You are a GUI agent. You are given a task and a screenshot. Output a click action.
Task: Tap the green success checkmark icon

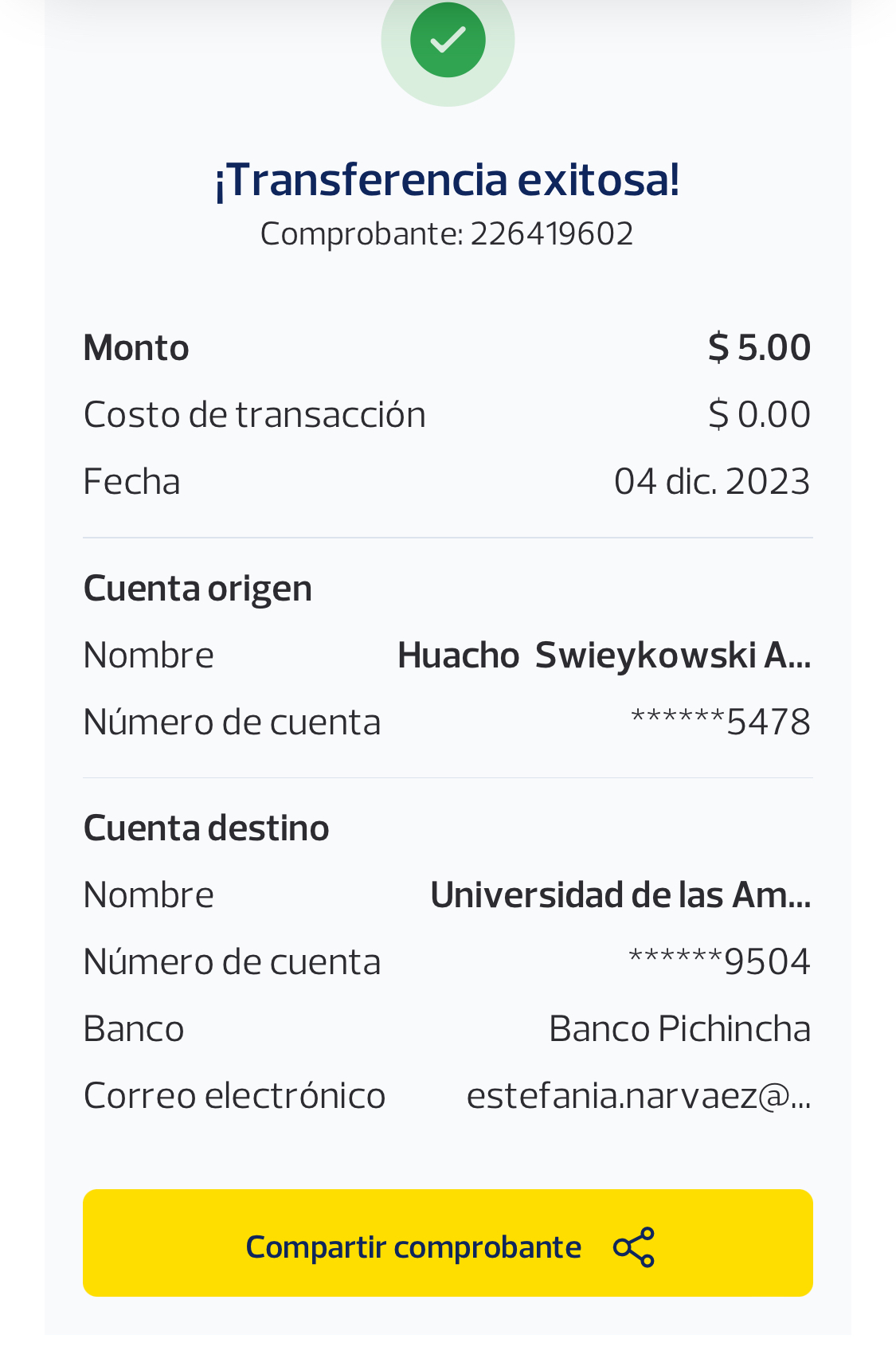point(448,40)
